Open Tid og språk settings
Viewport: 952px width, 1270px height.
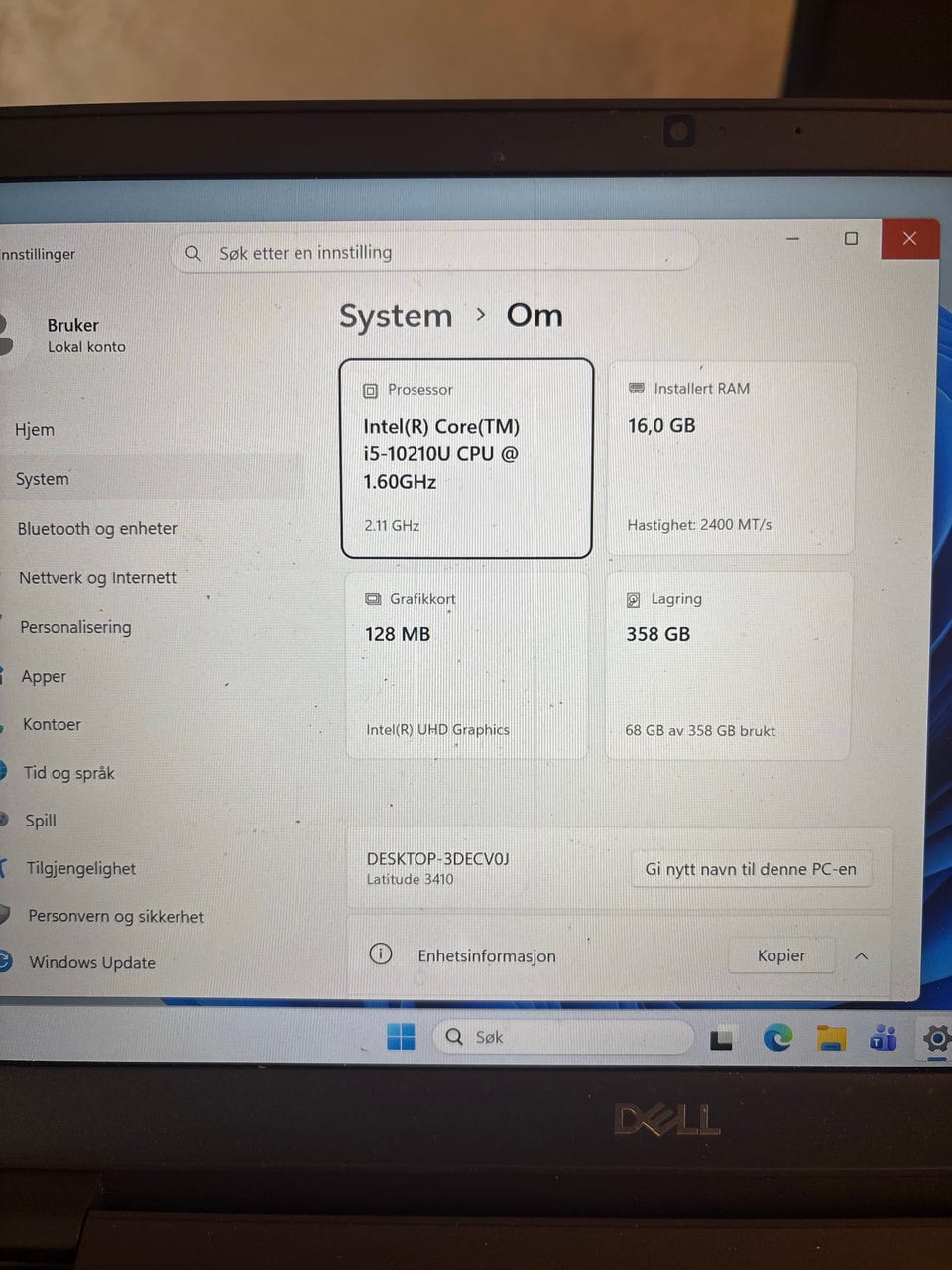pyautogui.click(x=68, y=773)
